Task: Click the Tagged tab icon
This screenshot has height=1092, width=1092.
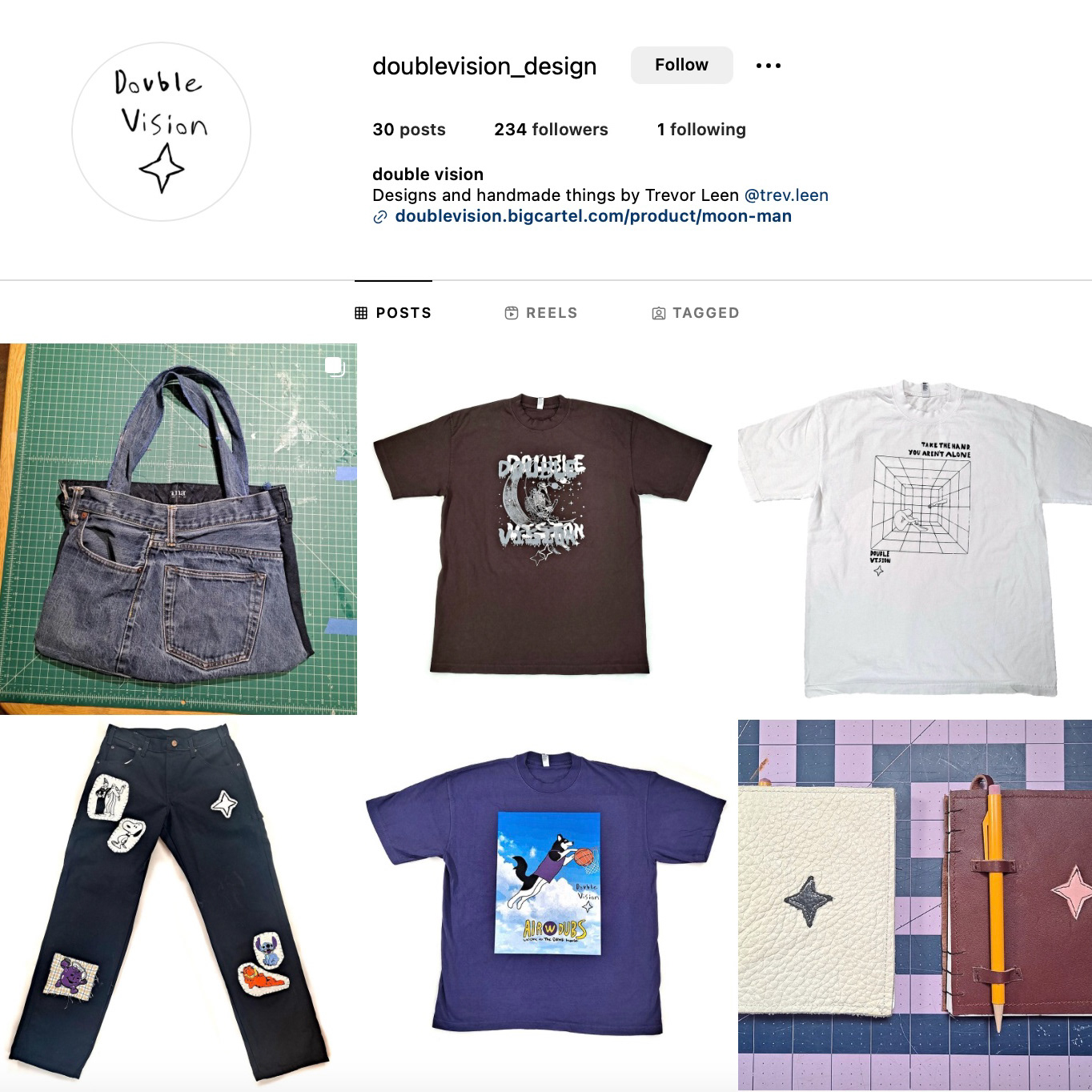Action: (x=658, y=313)
